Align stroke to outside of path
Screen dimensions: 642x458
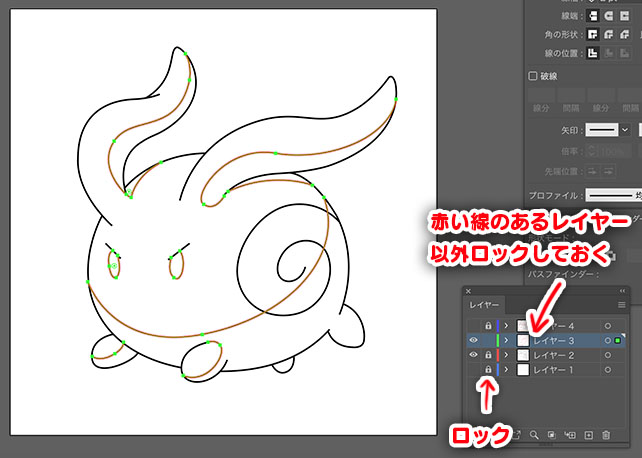624,53
